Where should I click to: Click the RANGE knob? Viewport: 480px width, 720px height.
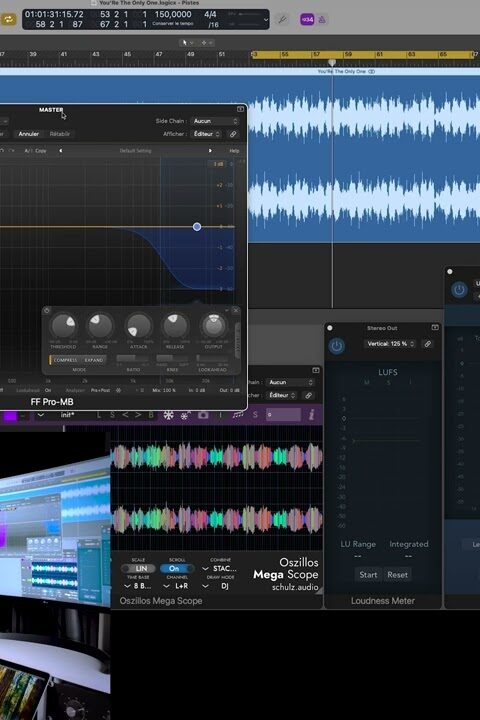click(x=100, y=326)
